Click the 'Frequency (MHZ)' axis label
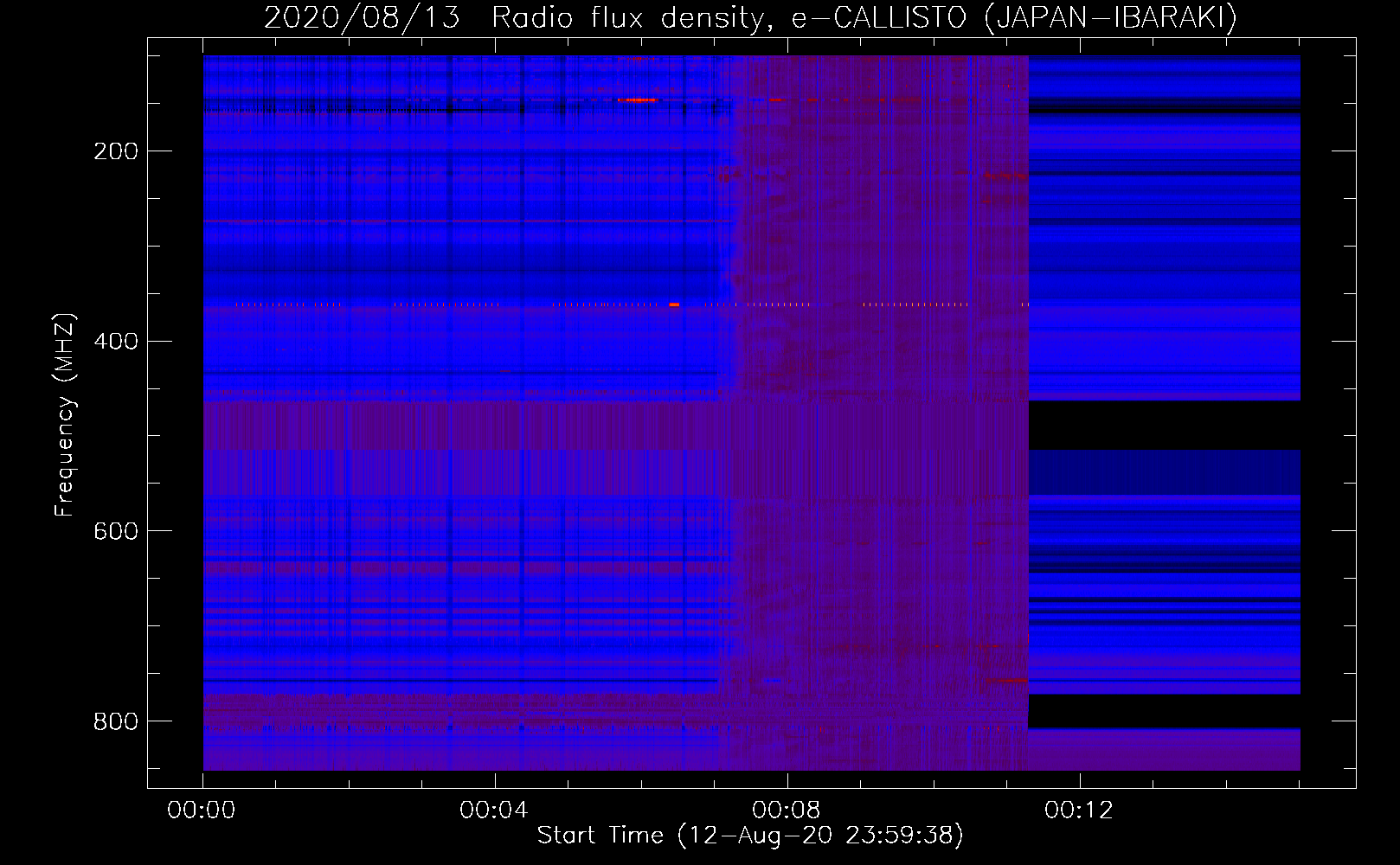 click(65, 414)
